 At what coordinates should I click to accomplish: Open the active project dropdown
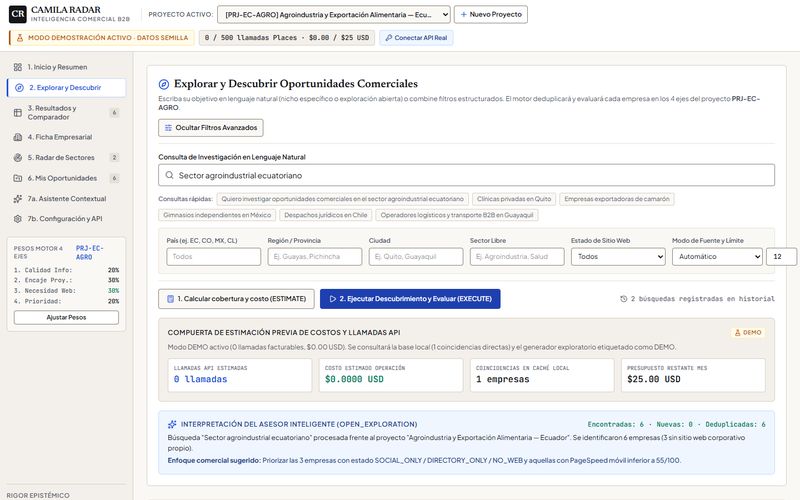pyautogui.click(x=334, y=14)
